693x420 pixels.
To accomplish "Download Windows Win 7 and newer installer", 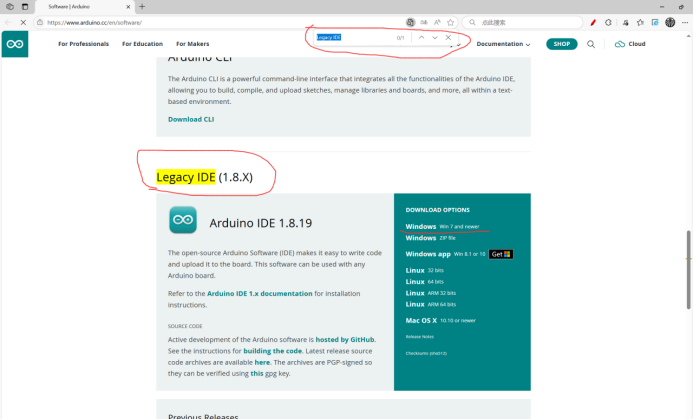I will (442, 226).
